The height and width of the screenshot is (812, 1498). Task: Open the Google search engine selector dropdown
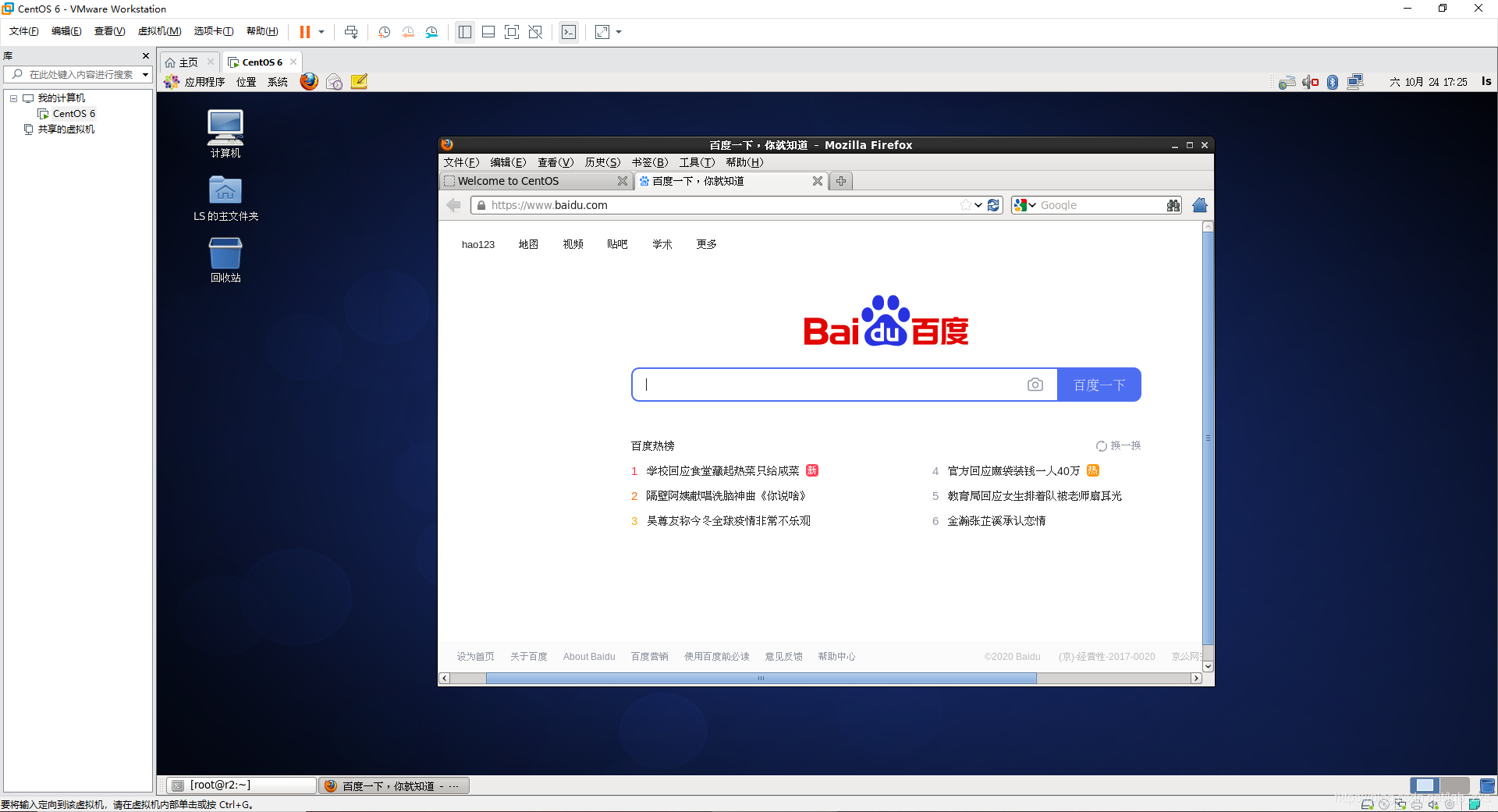tap(1024, 205)
